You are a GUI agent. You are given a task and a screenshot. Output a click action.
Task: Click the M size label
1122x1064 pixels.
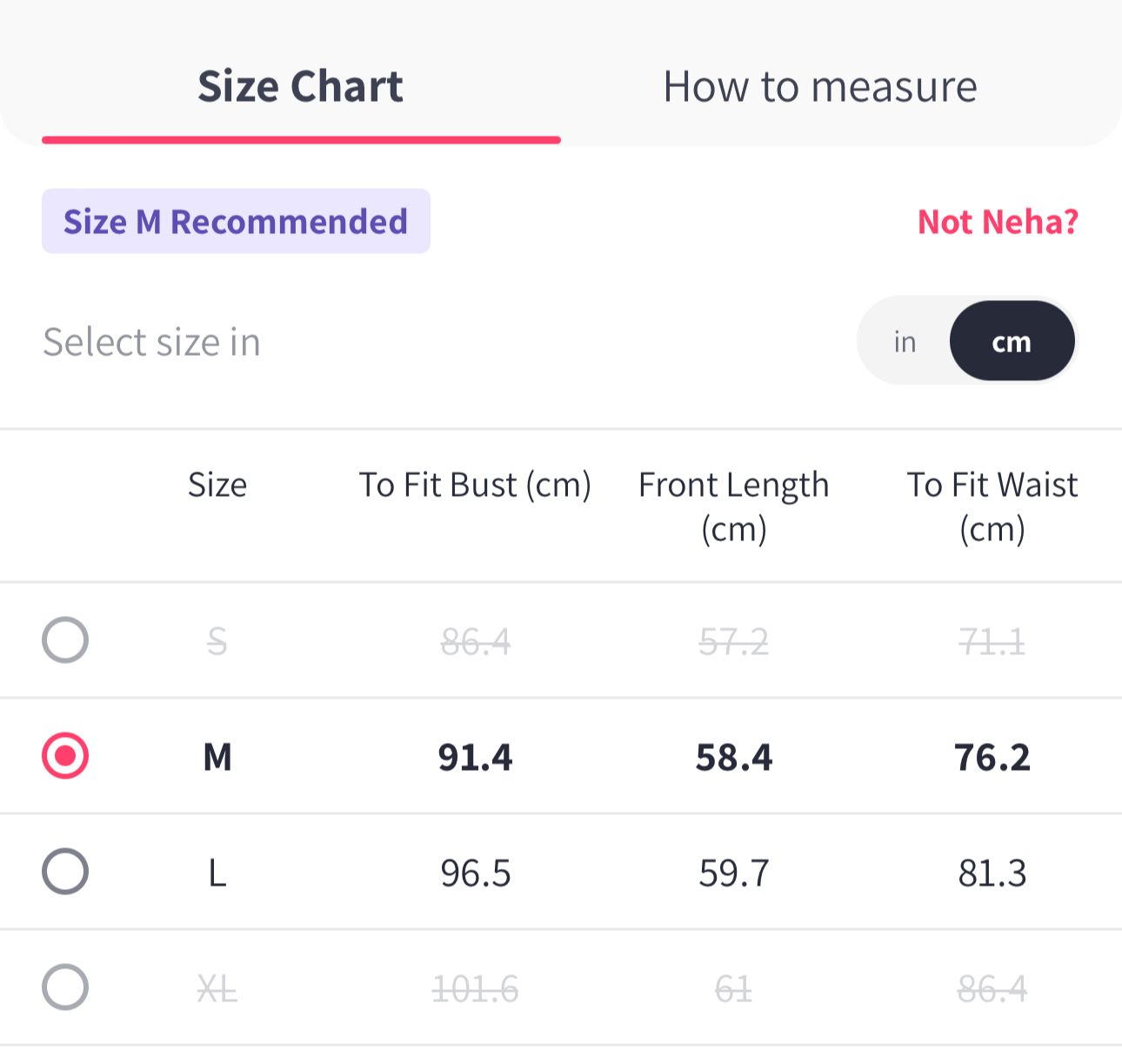[217, 757]
